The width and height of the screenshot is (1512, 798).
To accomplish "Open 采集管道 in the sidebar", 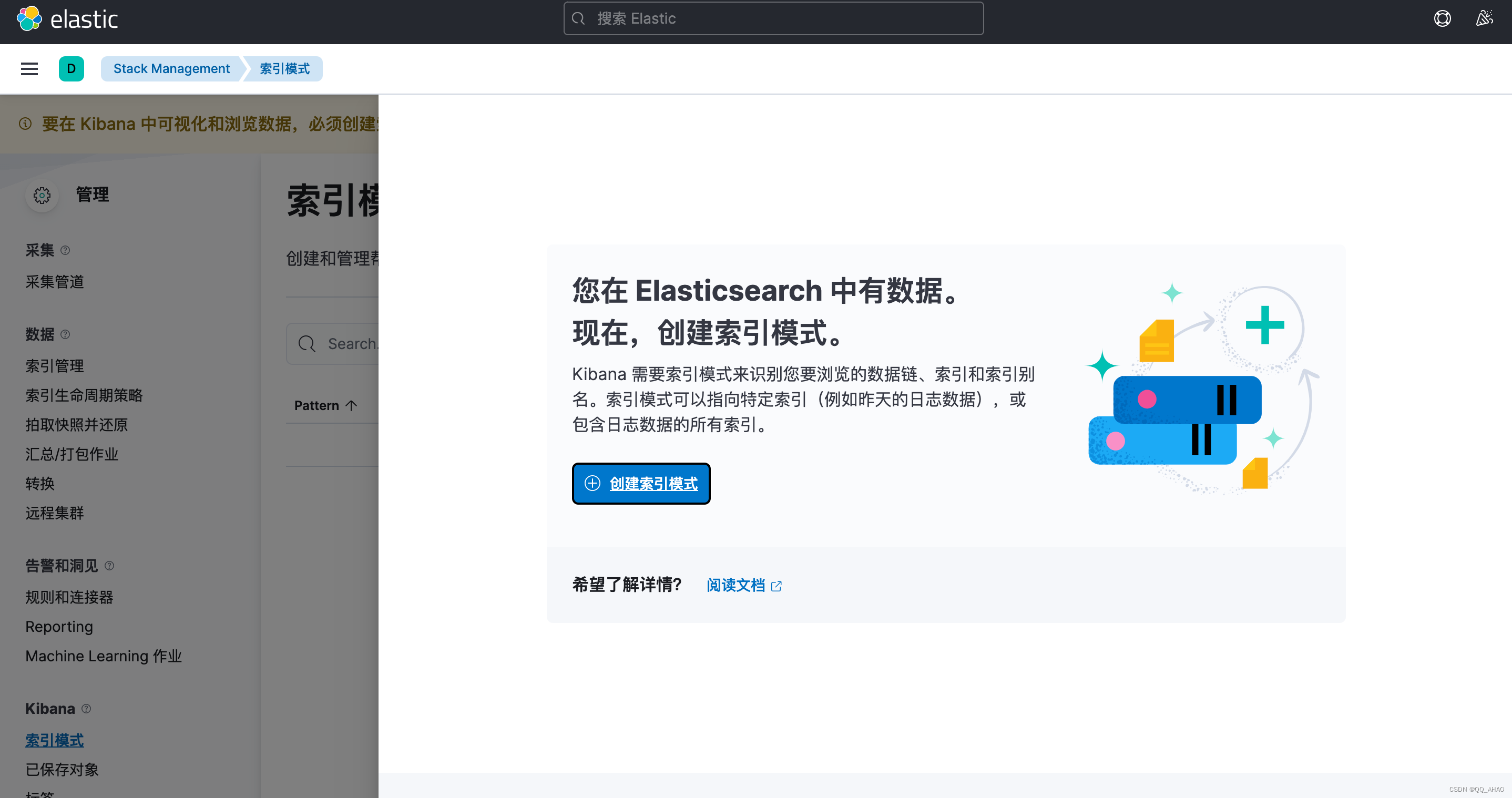I will [x=55, y=282].
